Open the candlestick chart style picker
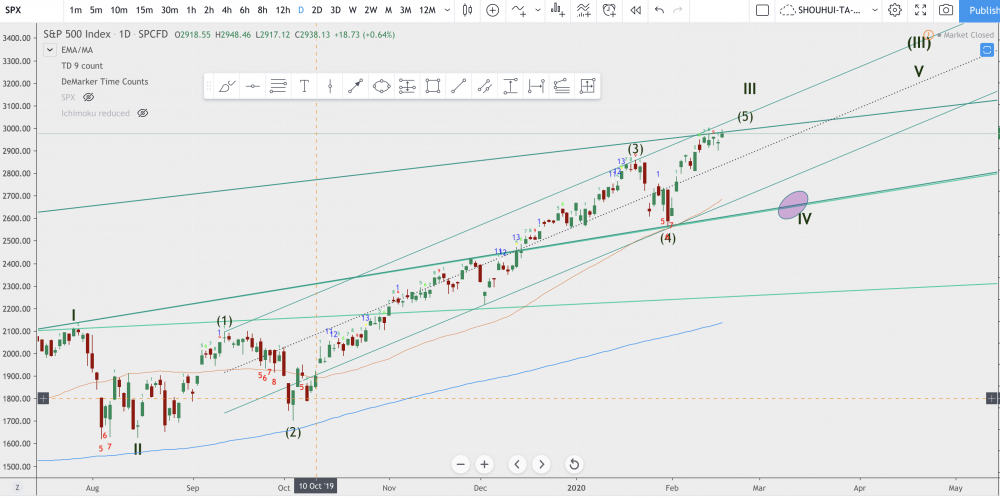 coord(467,10)
